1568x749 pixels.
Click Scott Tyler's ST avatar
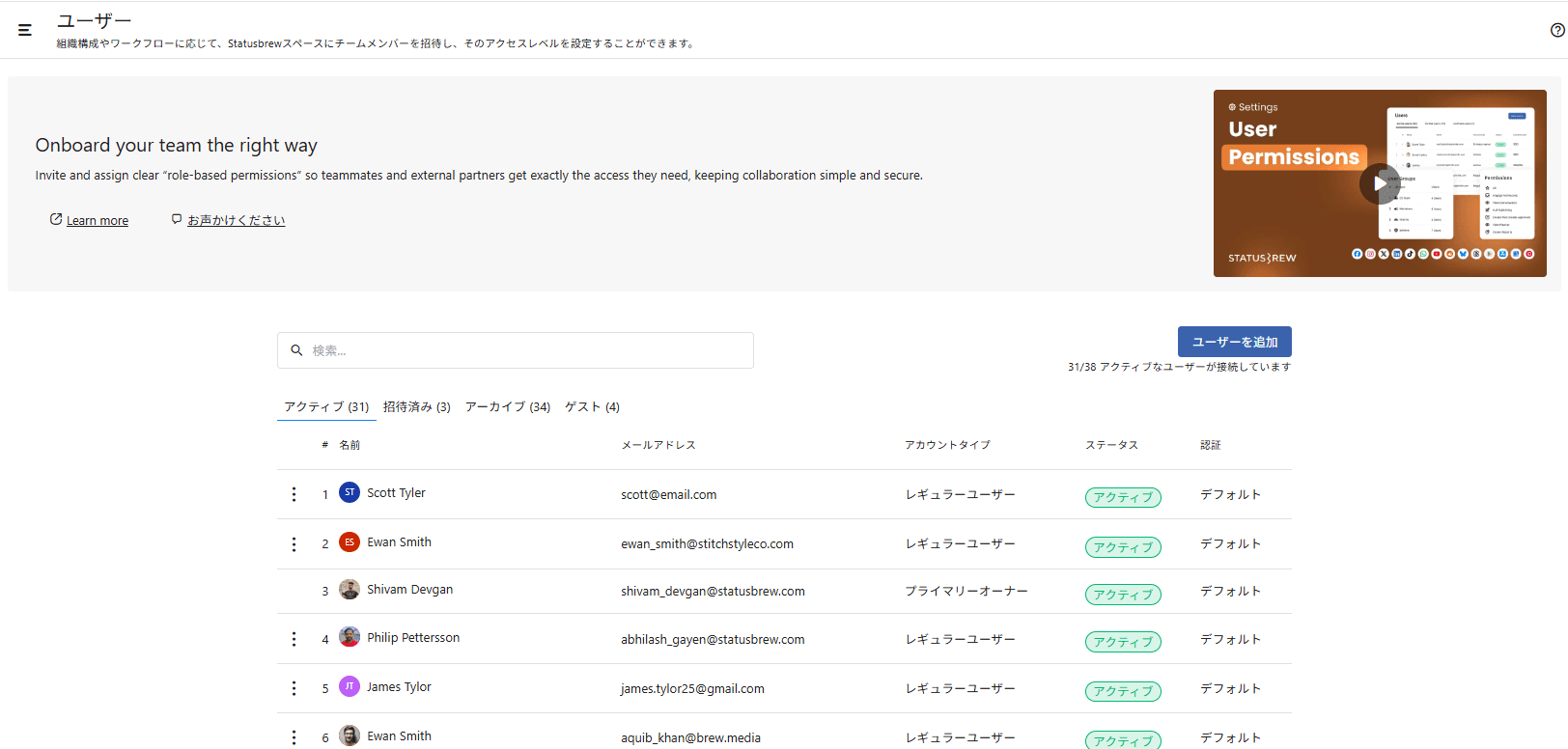[x=350, y=492]
